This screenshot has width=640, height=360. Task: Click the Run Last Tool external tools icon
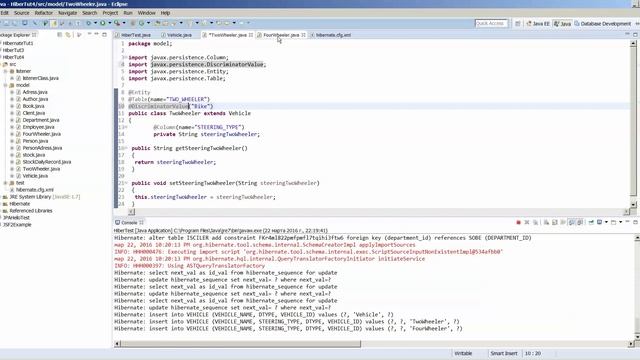coord(117,23)
